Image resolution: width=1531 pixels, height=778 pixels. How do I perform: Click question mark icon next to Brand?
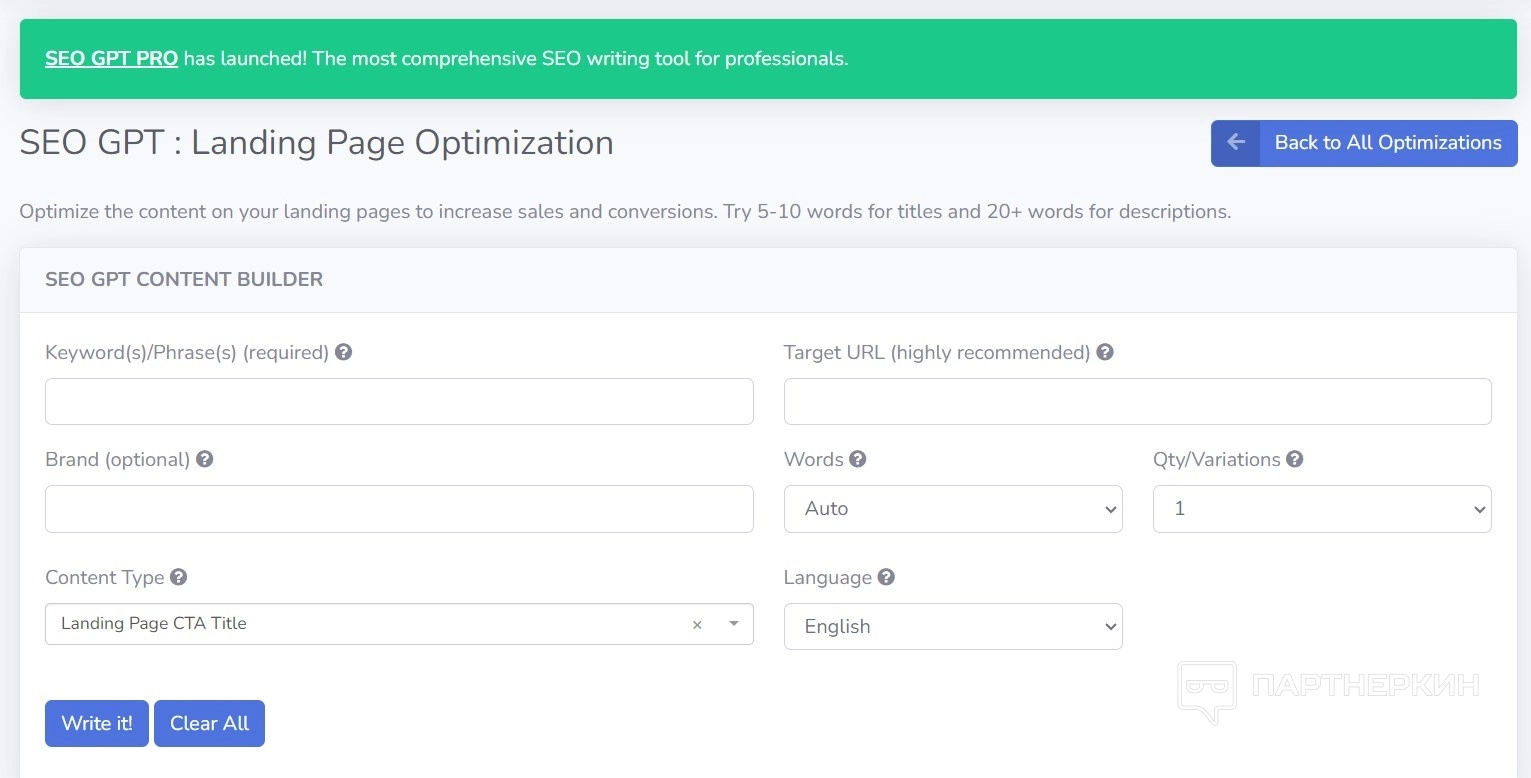click(x=205, y=459)
